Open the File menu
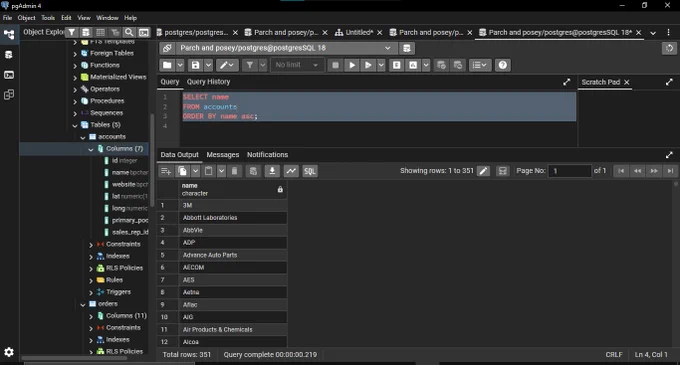Image resolution: width=680 pixels, height=365 pixels. [x=7, y=18]
